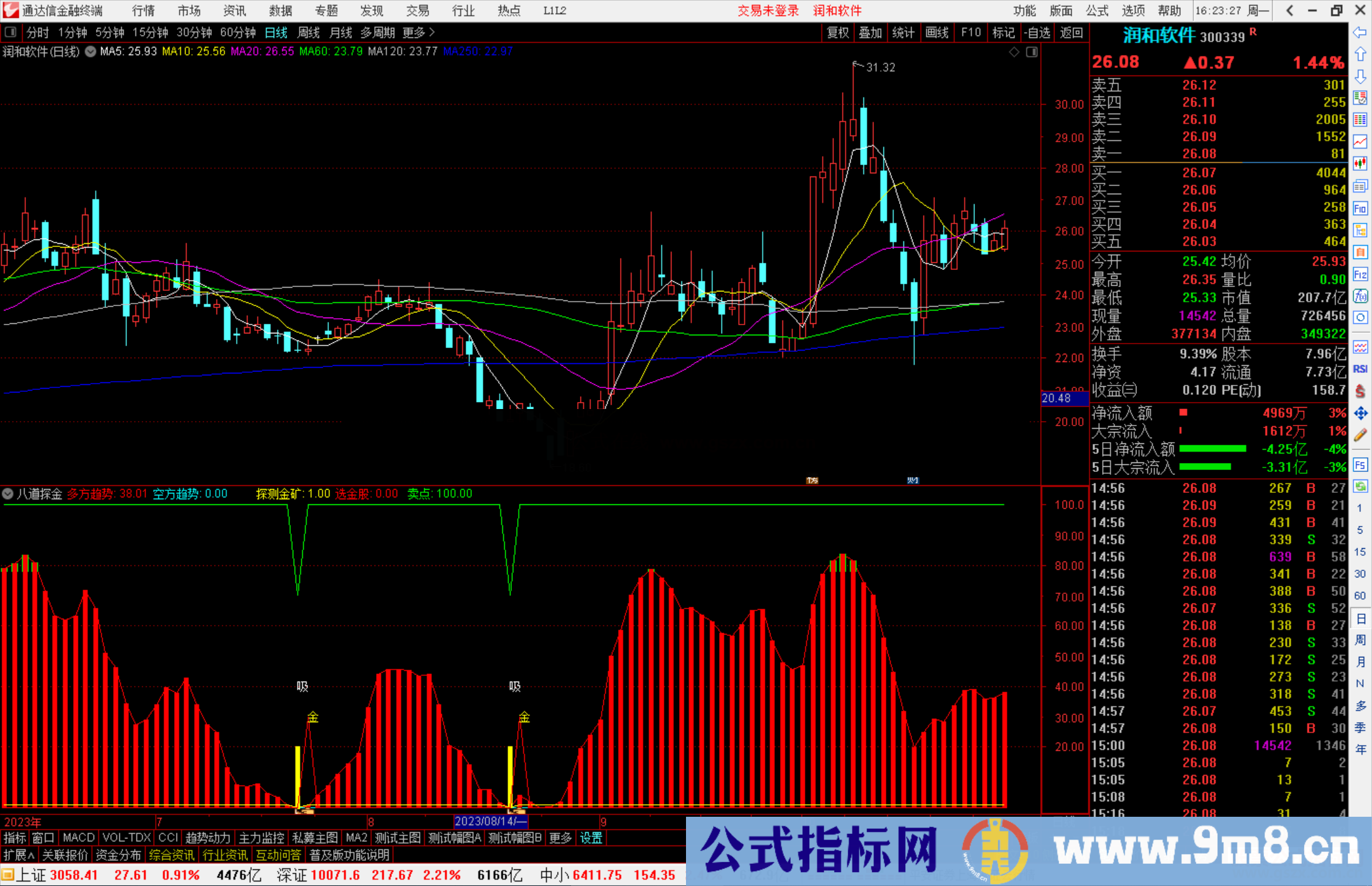Click the back arrow in right sidebar

1360,32
